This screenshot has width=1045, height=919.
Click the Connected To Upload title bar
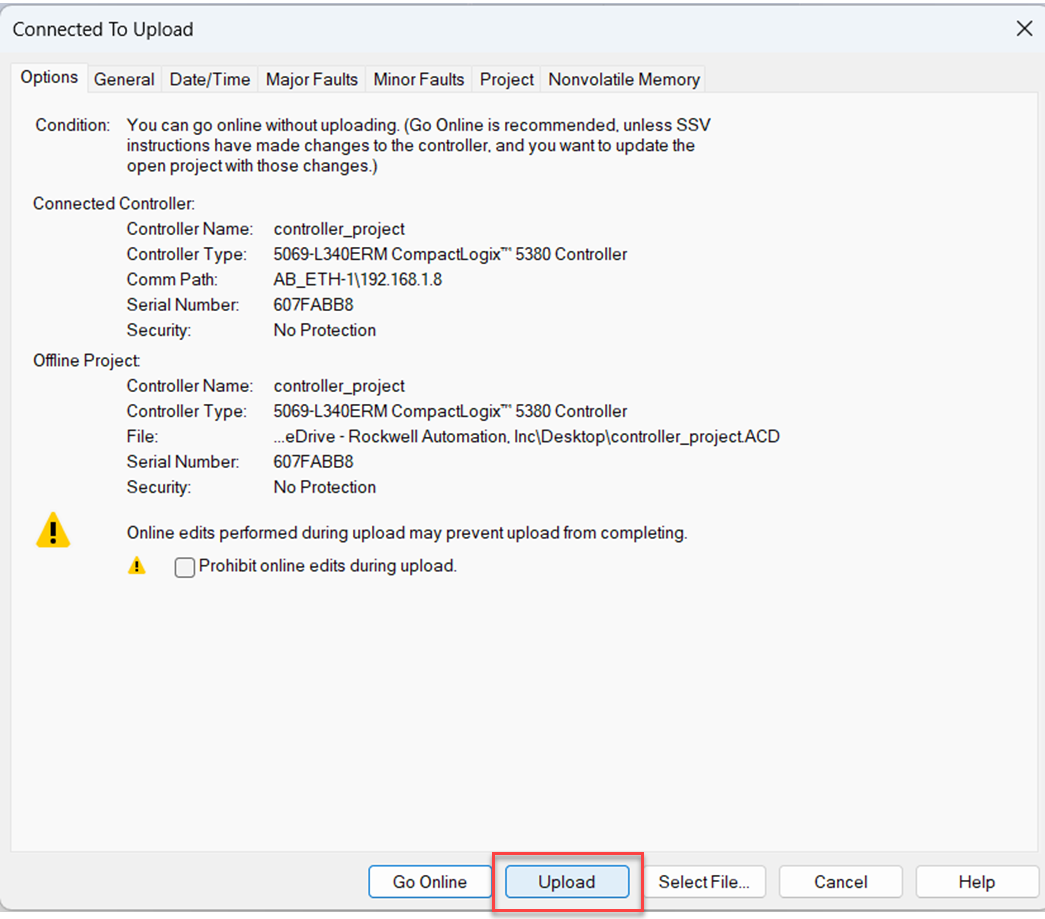400,29
